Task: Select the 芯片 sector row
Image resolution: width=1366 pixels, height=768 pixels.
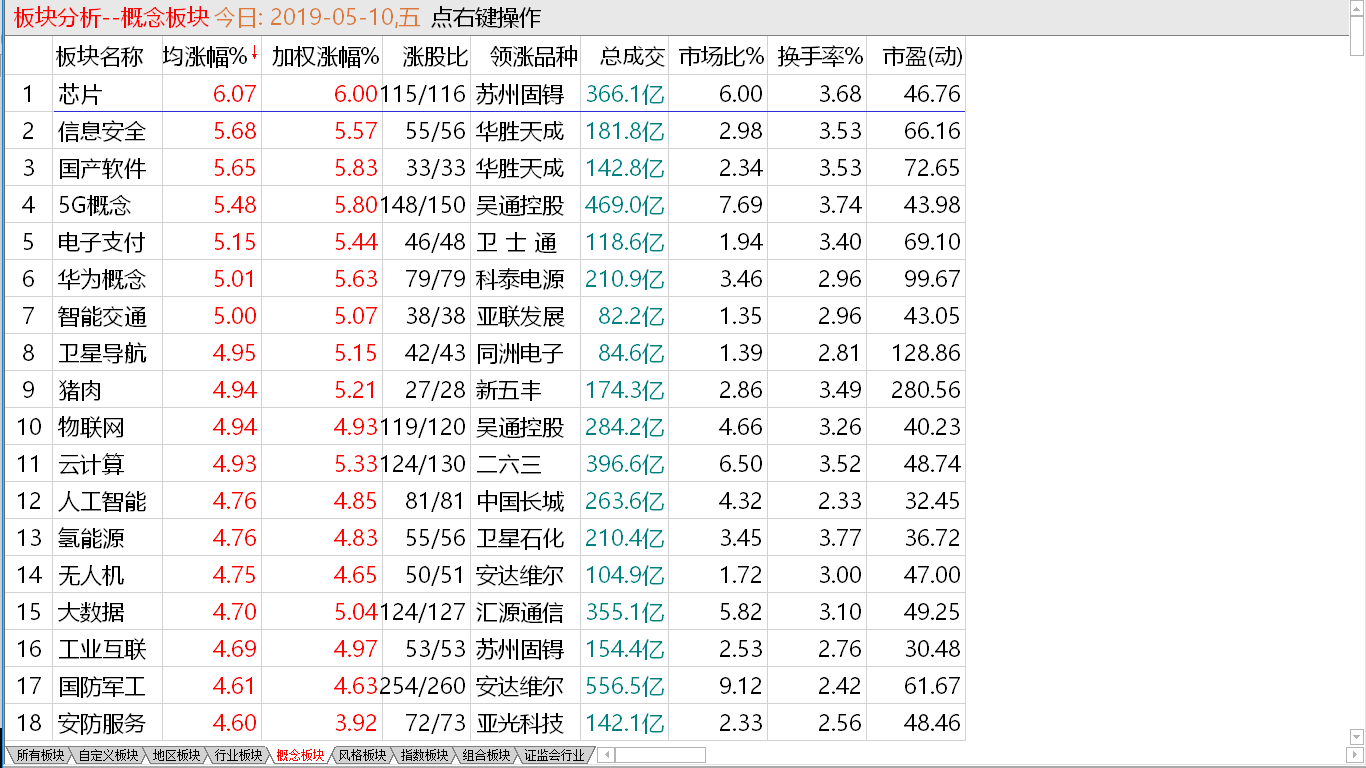Action: [485, 94]
